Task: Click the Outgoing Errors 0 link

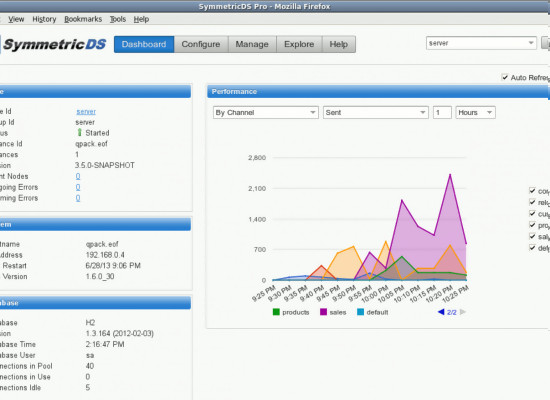Action: [78, 187]
